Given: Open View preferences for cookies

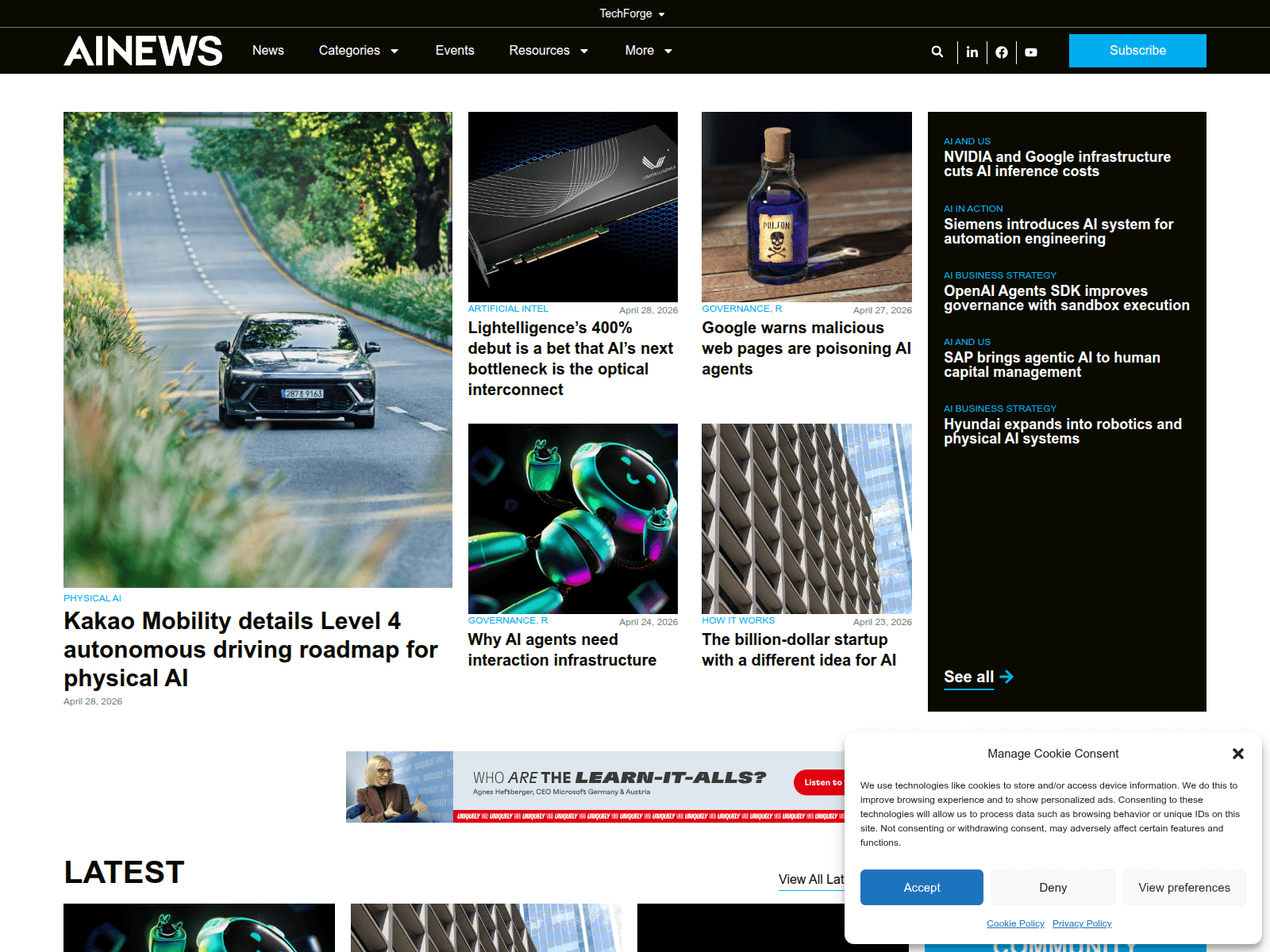Looking at the screenshot, I should [x=1184, y=888].
